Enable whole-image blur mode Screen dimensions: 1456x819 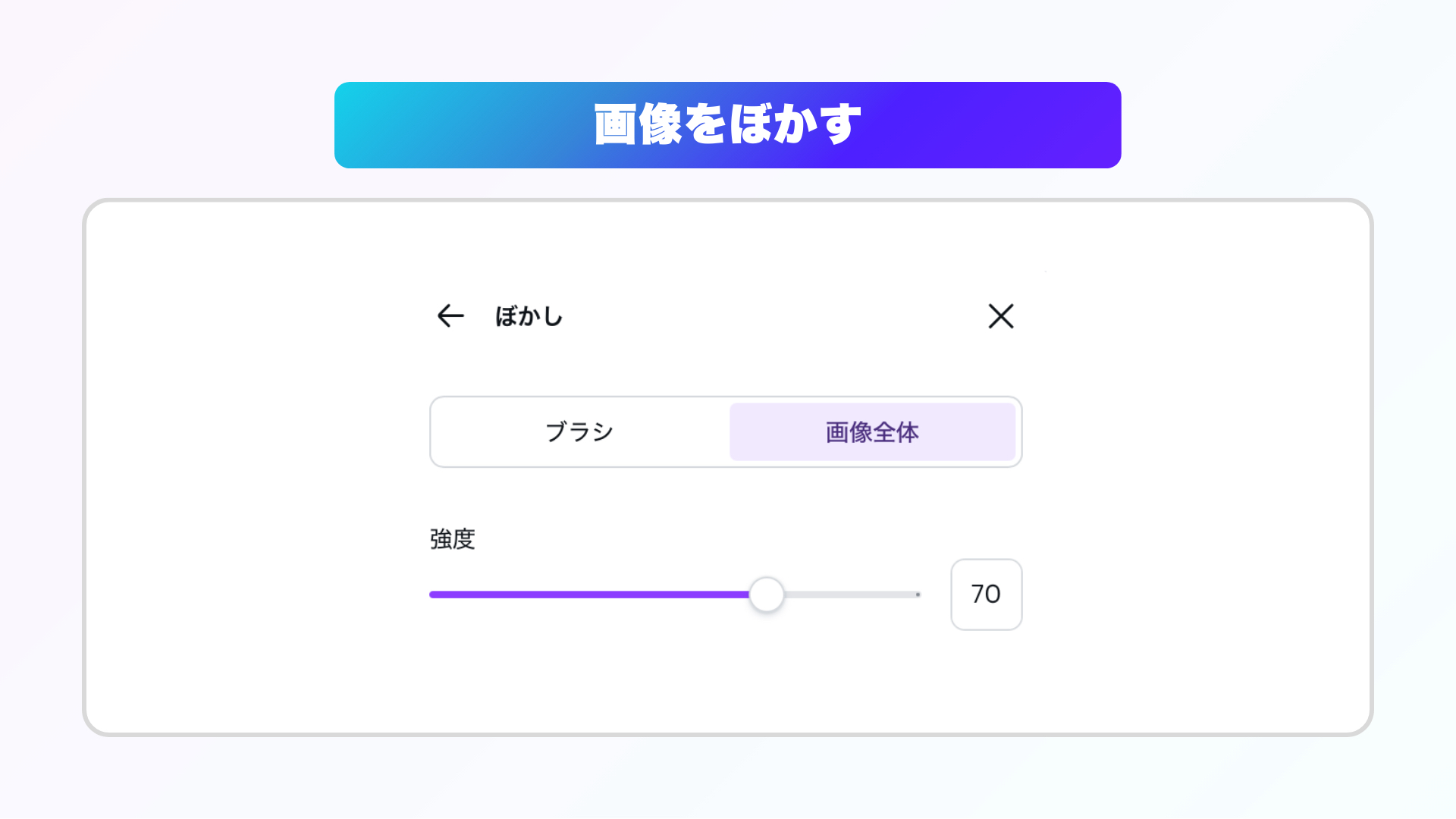tap(871, 431)
